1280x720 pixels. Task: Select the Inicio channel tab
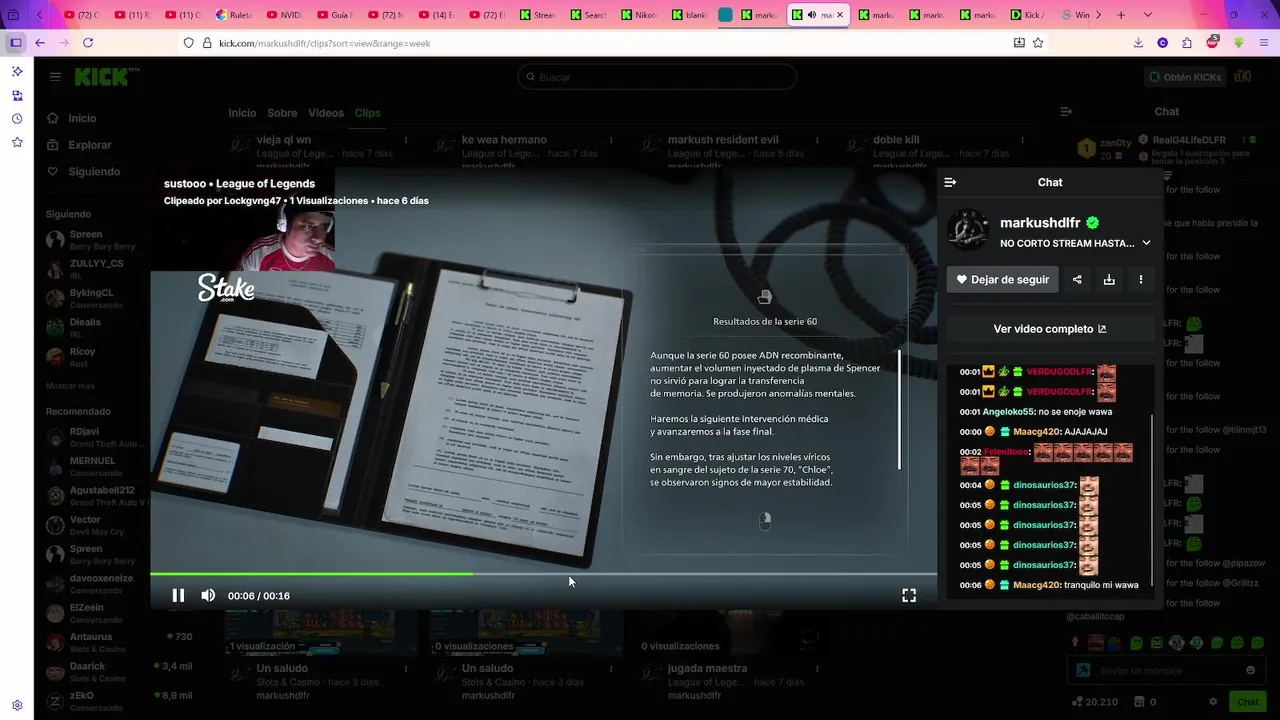pos(242,113)
